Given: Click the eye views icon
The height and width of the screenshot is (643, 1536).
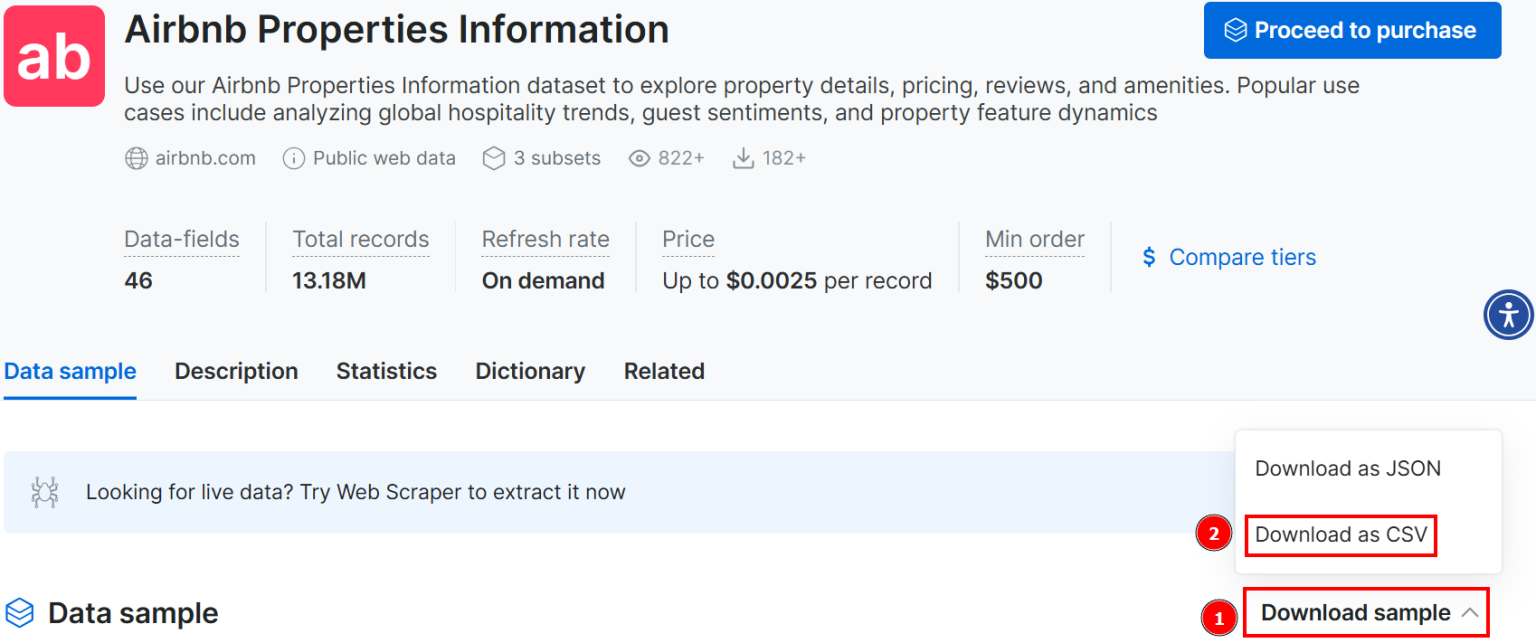Looking at the screenshot, I should pyautogui.click(x=639, y=158).
